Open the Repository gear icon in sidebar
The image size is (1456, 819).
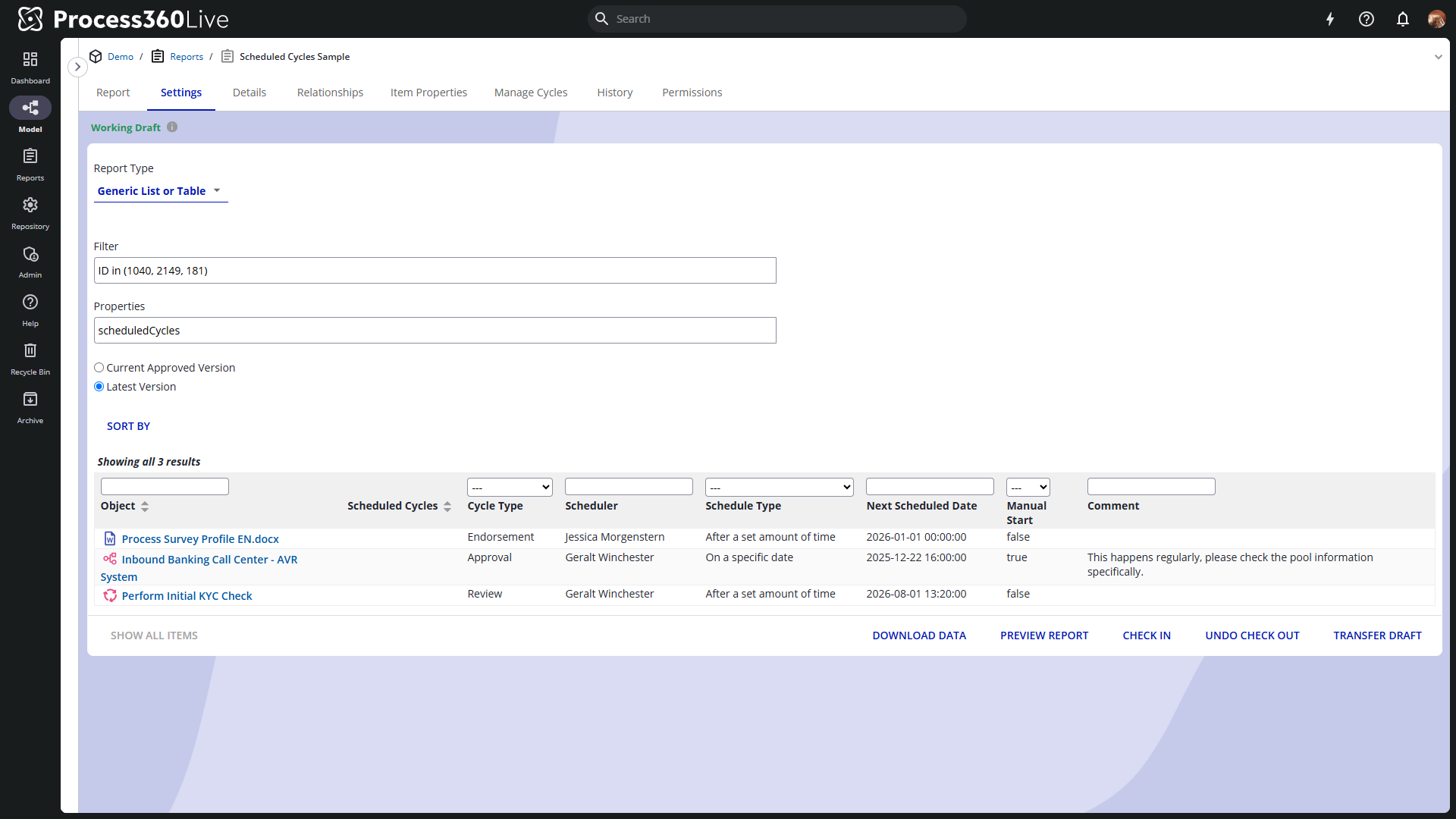pyautogui.click(x=30, y=206)
